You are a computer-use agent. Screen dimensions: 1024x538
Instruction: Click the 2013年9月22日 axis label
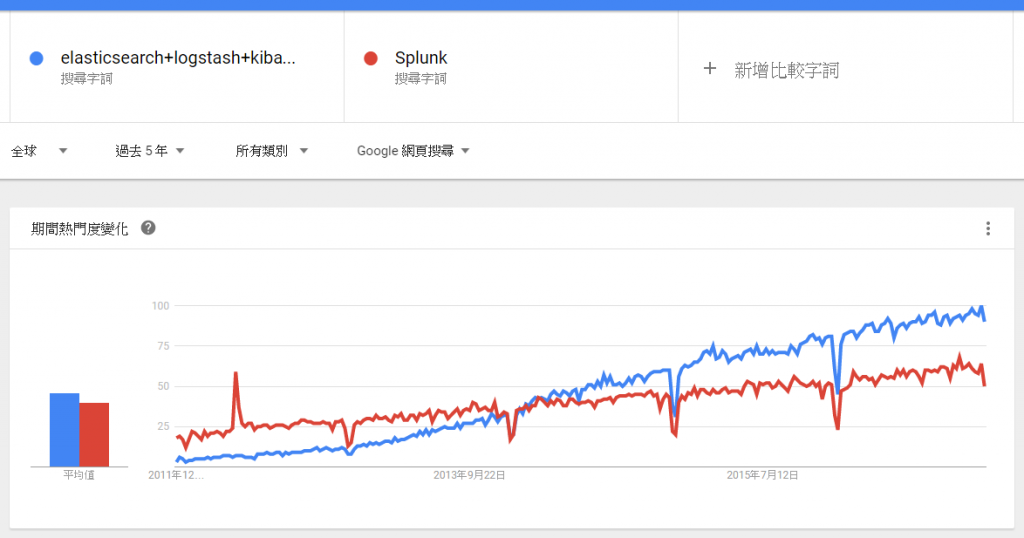469,475
